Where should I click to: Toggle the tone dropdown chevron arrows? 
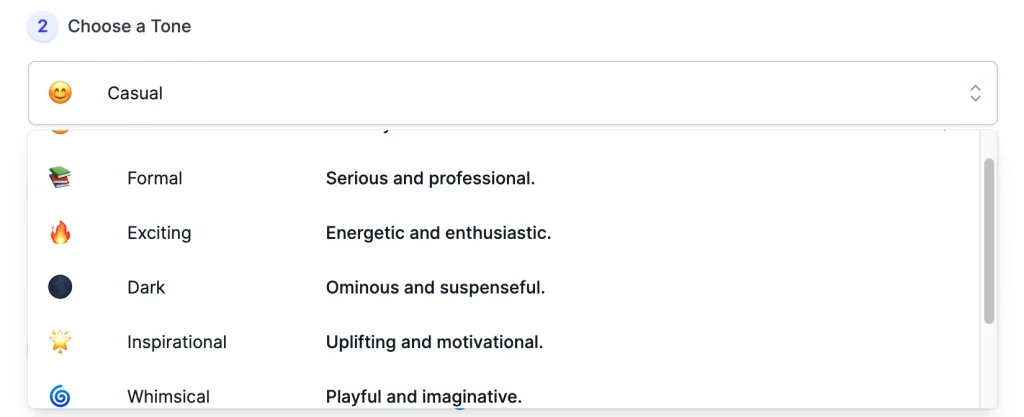click(x=975, y=93)
